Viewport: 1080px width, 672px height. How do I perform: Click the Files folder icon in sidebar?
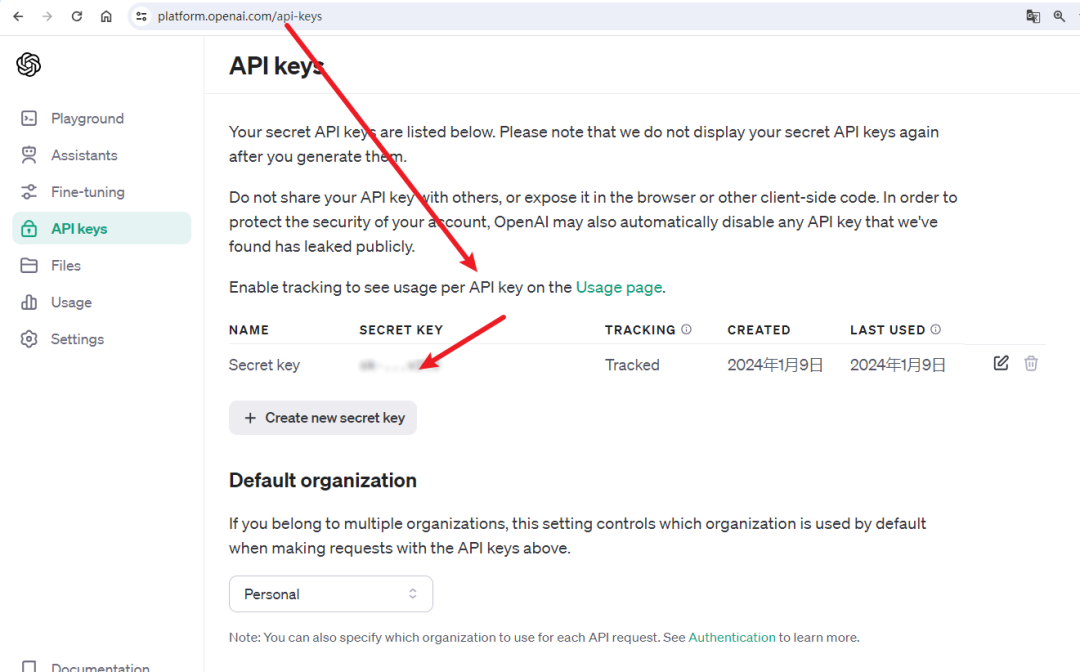point(29,266)
